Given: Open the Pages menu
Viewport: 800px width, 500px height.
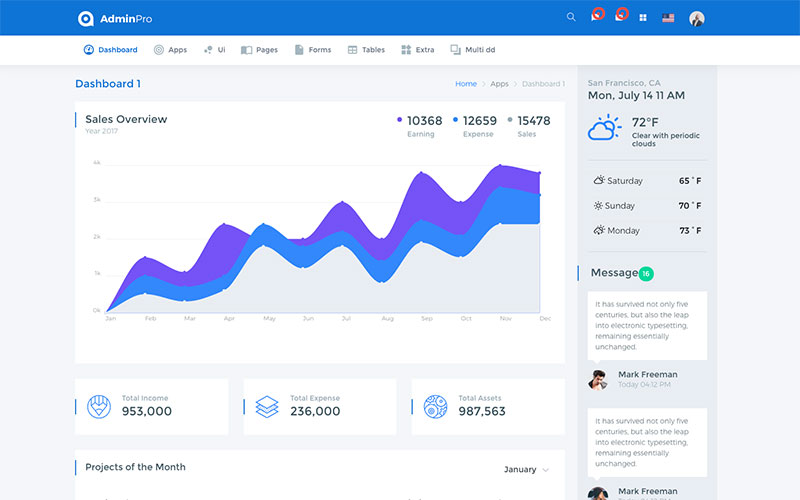Looking at the screenshot, I should [259, 49].
